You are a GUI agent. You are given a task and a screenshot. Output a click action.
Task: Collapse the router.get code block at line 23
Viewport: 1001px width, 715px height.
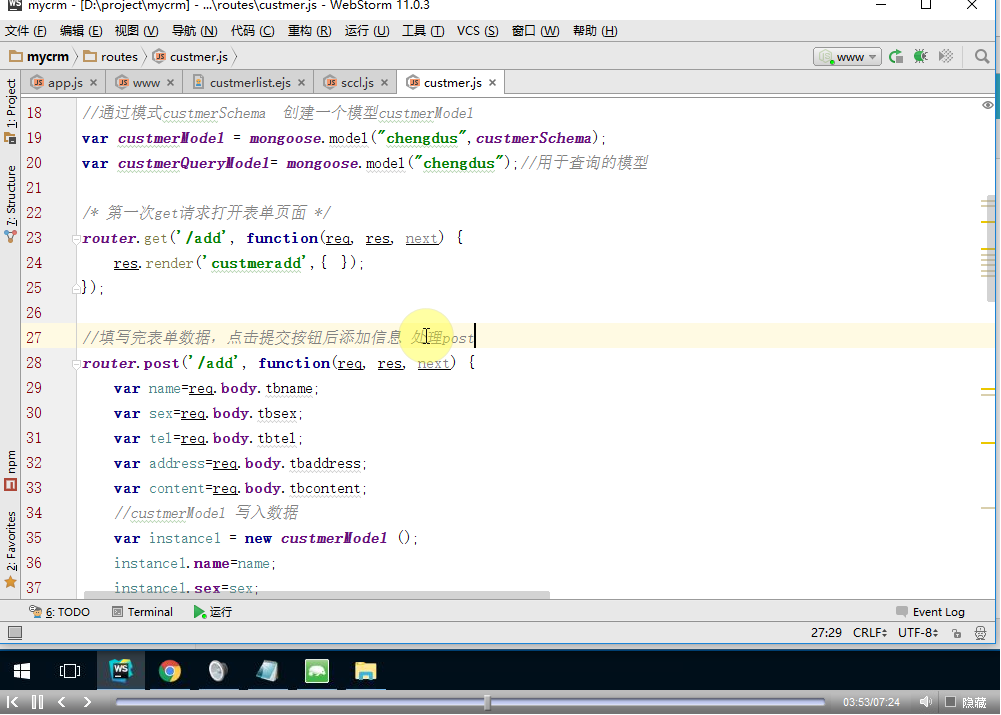(76, 239)
